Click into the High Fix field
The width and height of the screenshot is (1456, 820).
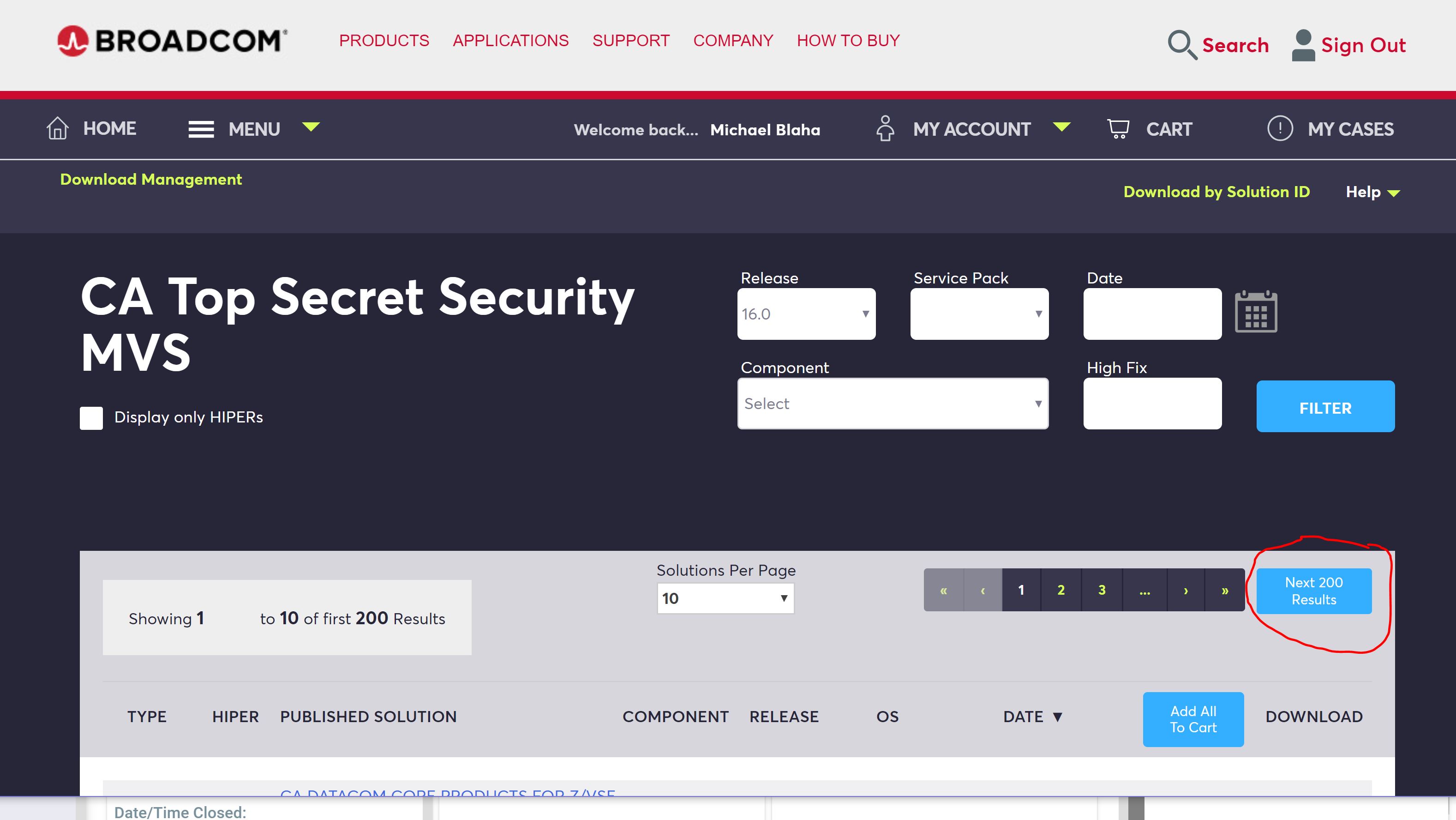tap(1152, 404)
